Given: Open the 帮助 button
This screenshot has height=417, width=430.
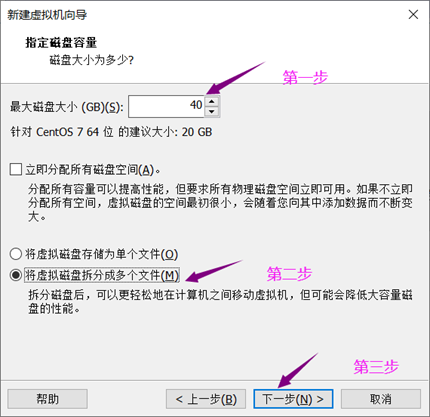Looking at the screenshot, I should 47,399.
